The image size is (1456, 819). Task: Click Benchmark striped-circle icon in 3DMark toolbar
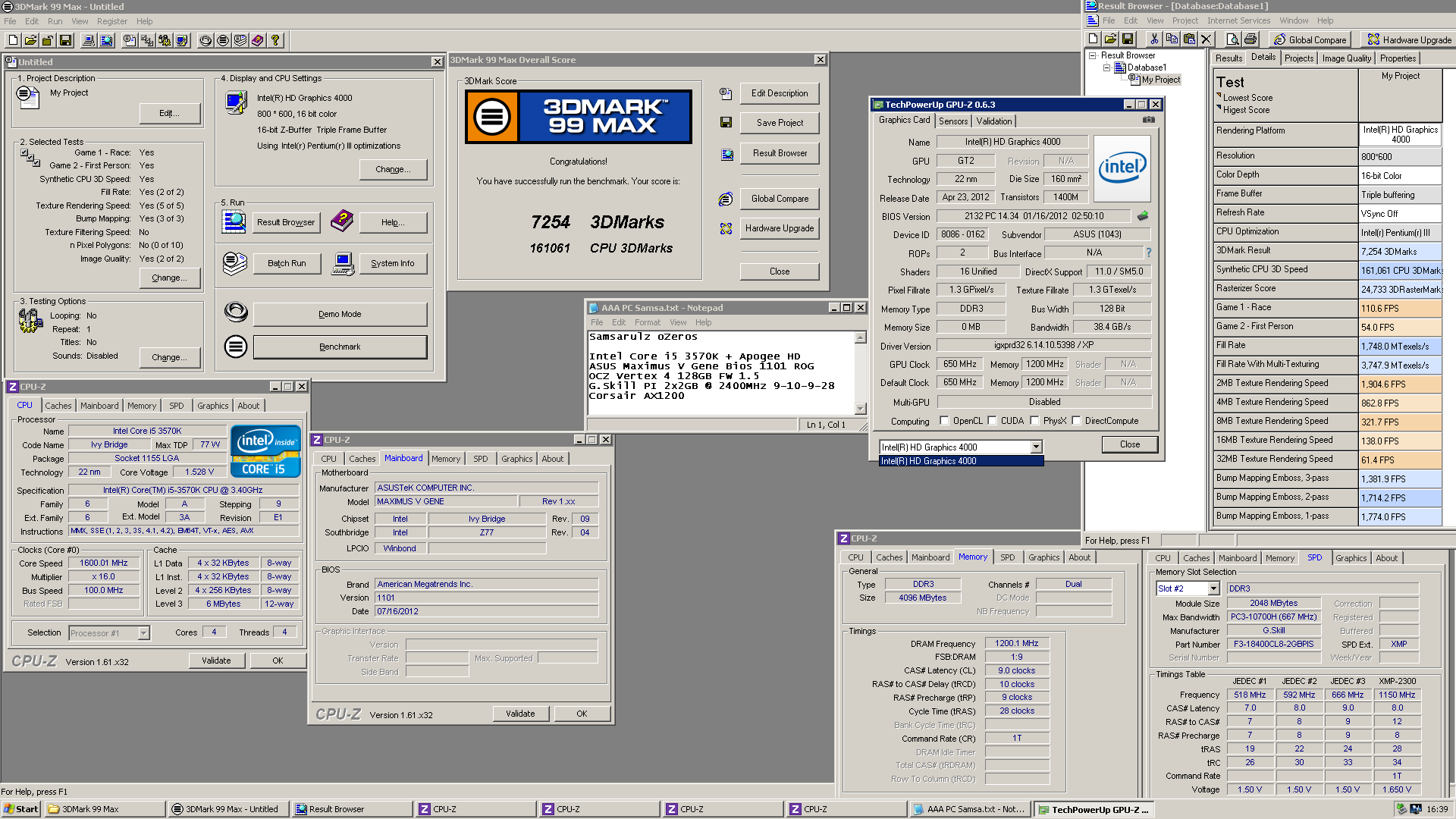coord(223,40)
